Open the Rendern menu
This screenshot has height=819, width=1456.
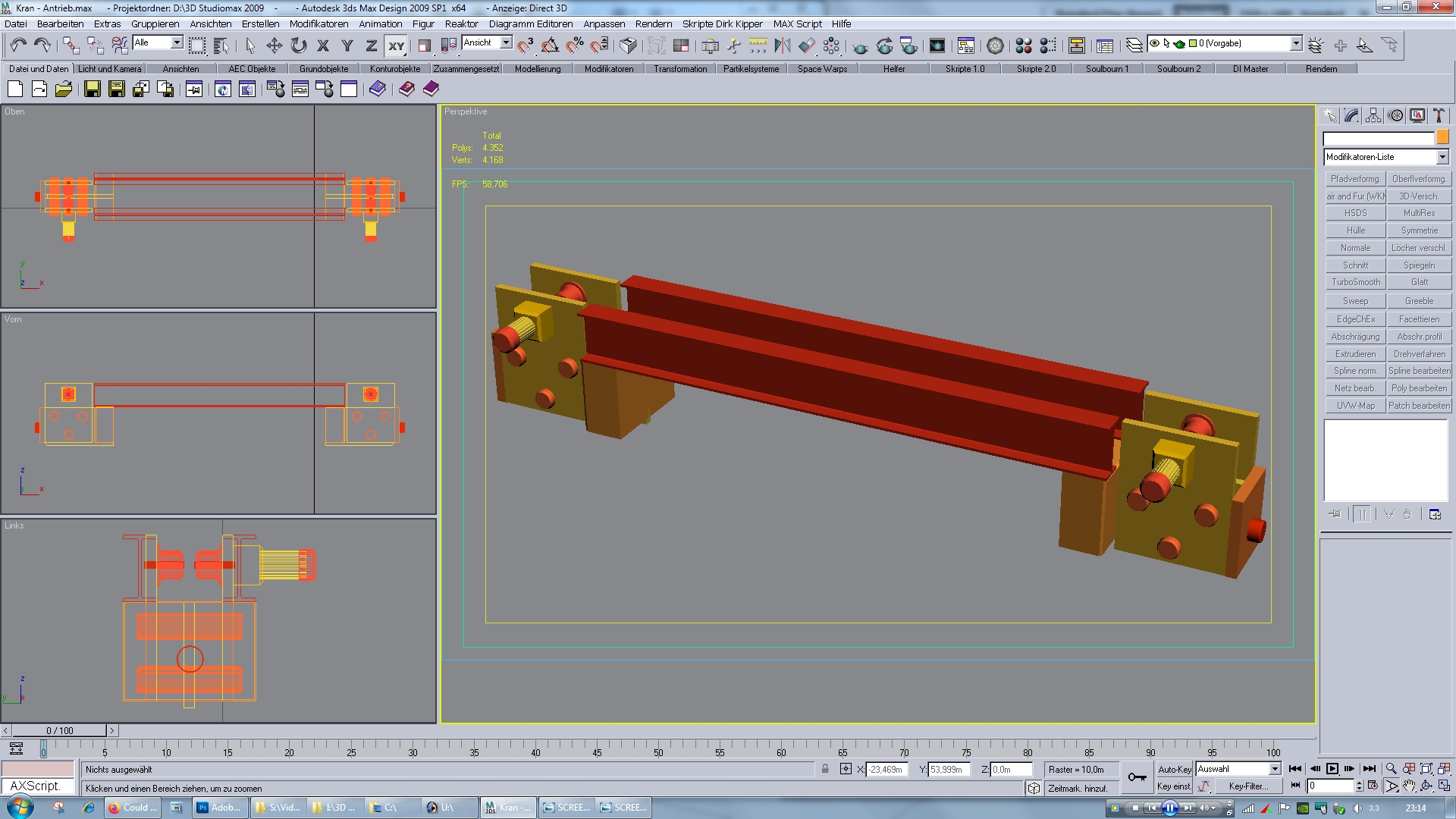pyautogui.click(x=653, y=24)
